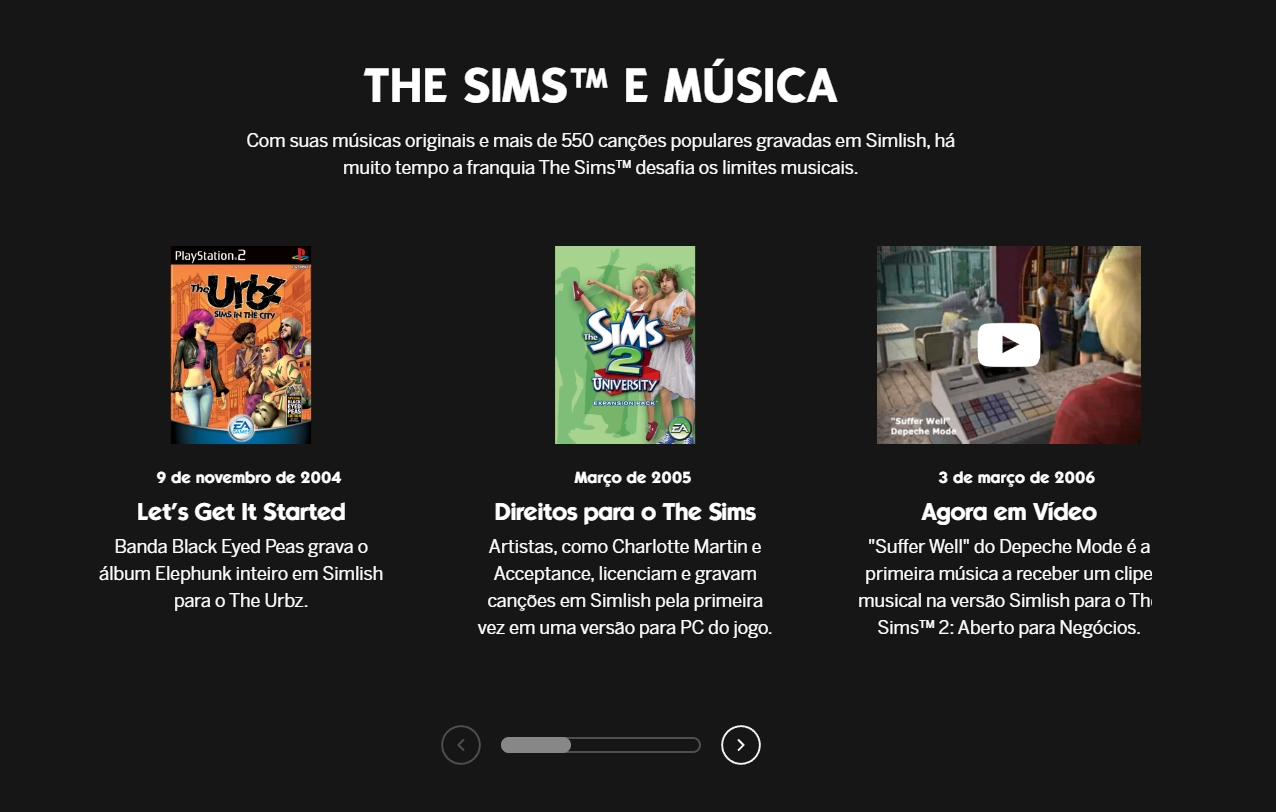Click the next carousel arrow button
Image resolution: width=1276 pixels, height=812 pixels.
click(x=741, y=745)
